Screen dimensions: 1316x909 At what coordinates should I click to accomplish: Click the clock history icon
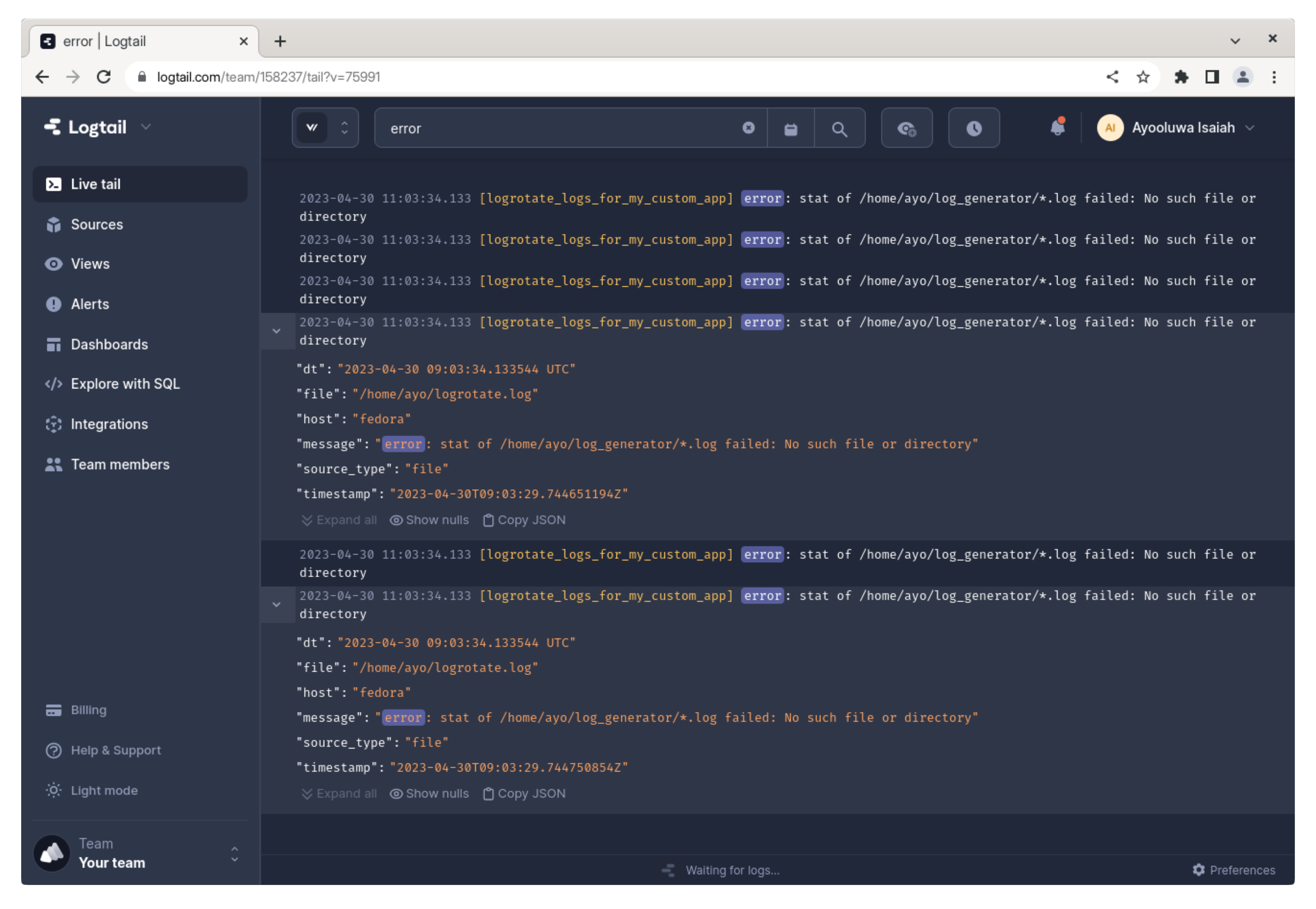(x=973, y=129)
